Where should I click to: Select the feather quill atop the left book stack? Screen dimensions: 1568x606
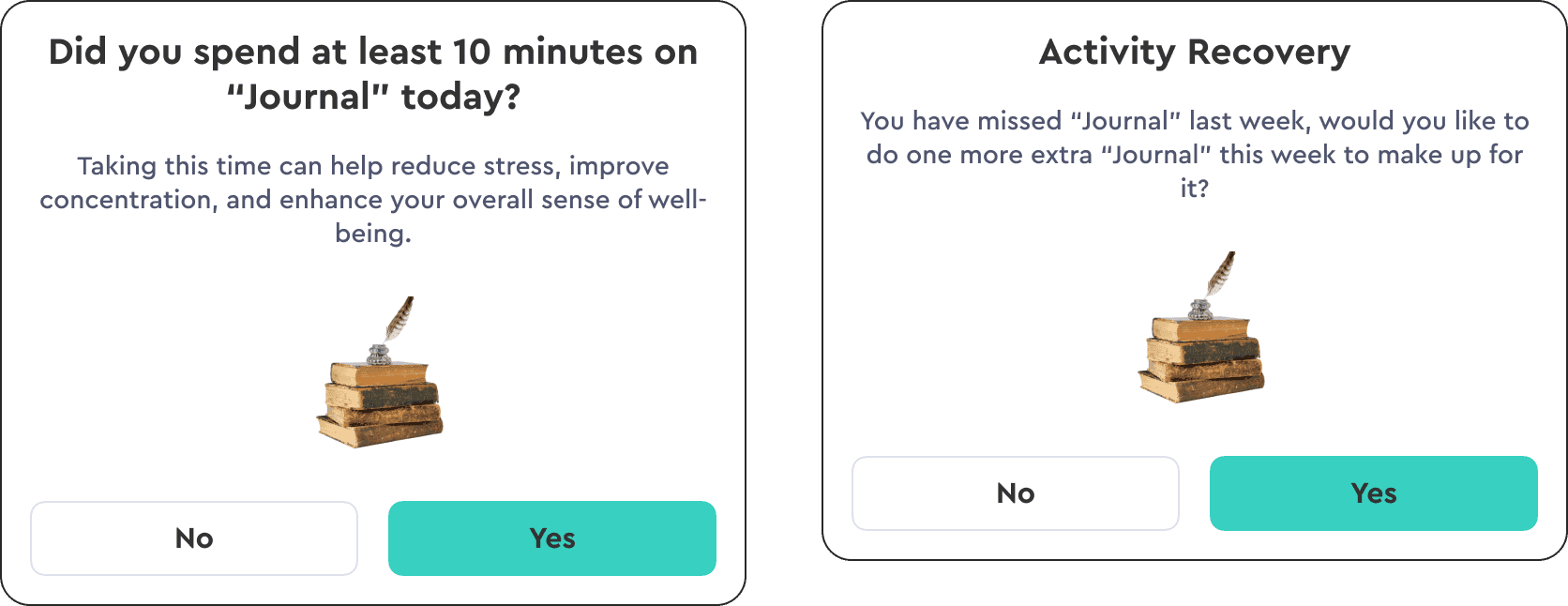tap(399, 319)
